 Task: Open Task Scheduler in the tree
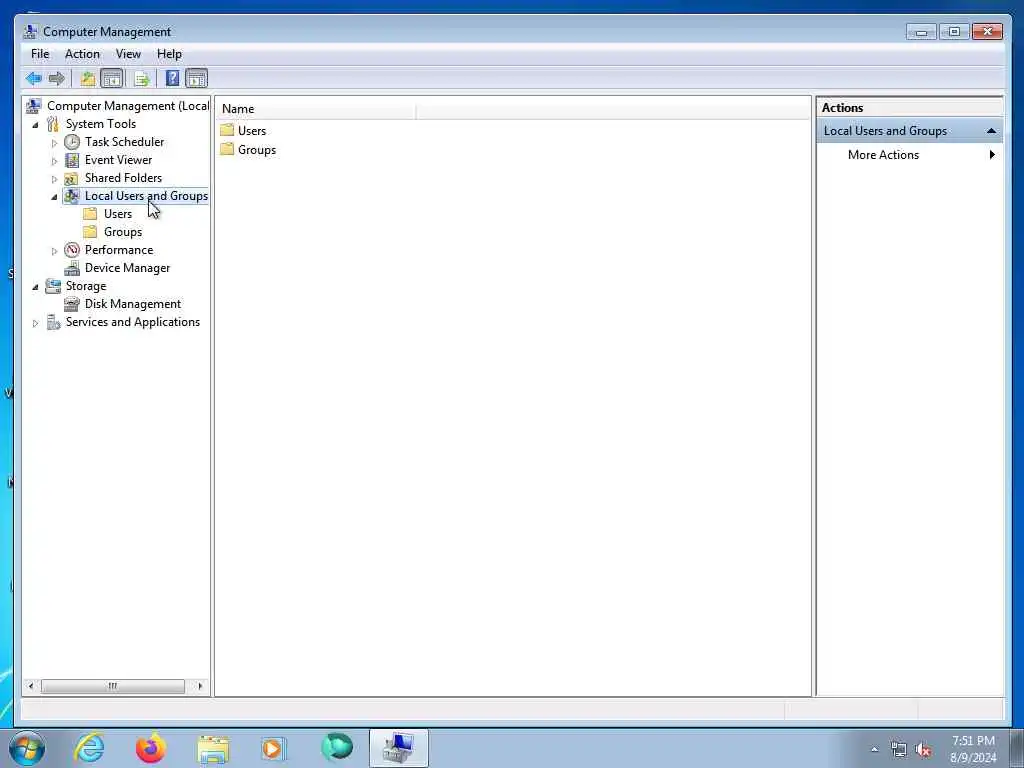pos(124,142)
